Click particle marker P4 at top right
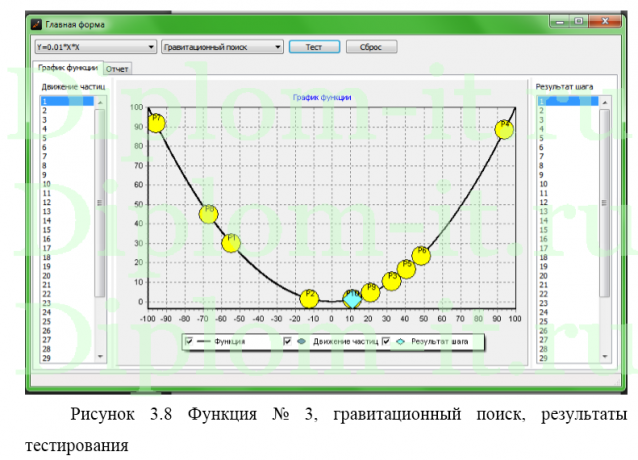Screen dimensions: 638x460 (x=505, y=128)
